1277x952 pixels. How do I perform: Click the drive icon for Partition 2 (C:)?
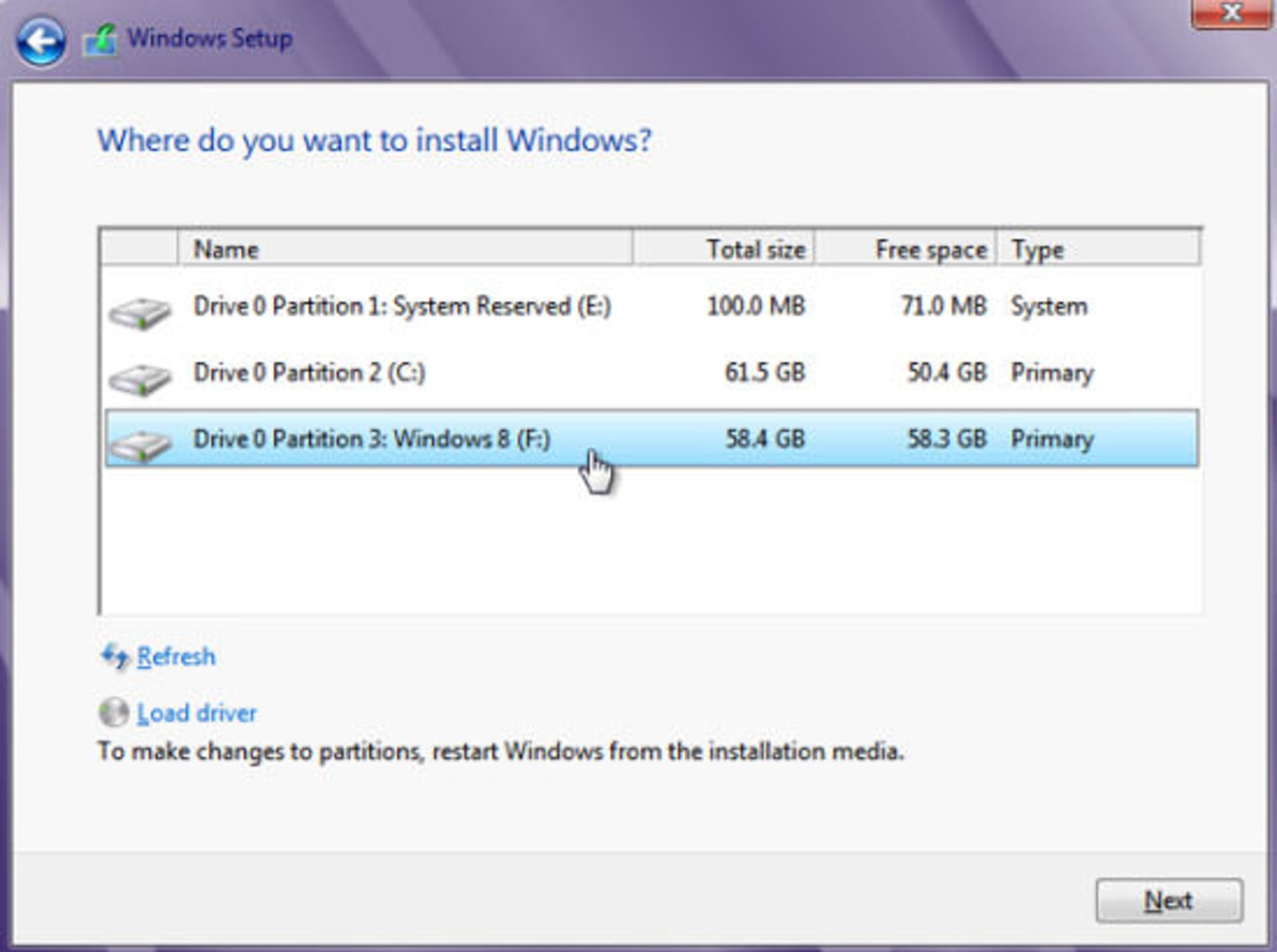140,379
